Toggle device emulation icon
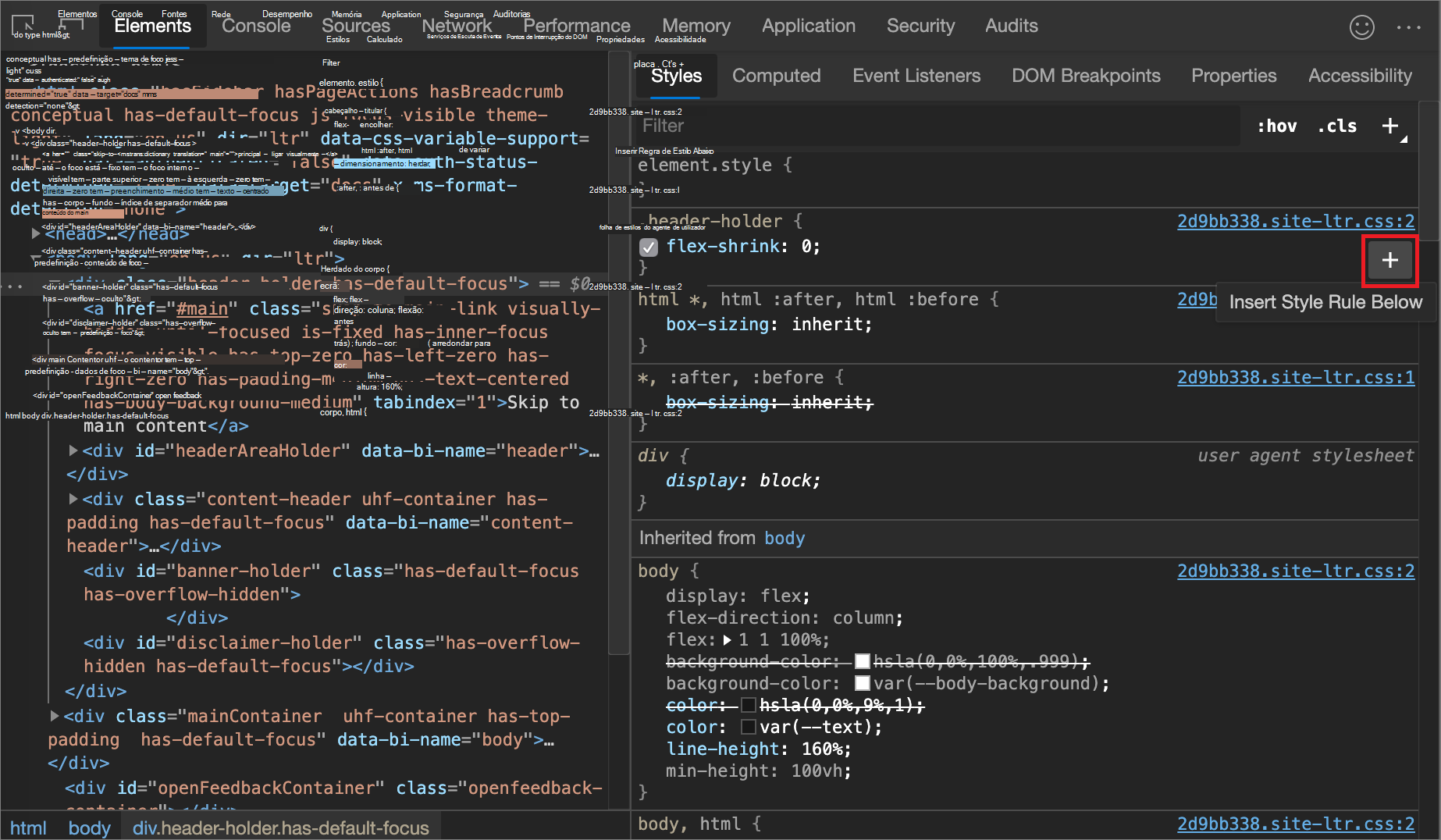This screenshot has width=1441, height=840. (72, 24)
